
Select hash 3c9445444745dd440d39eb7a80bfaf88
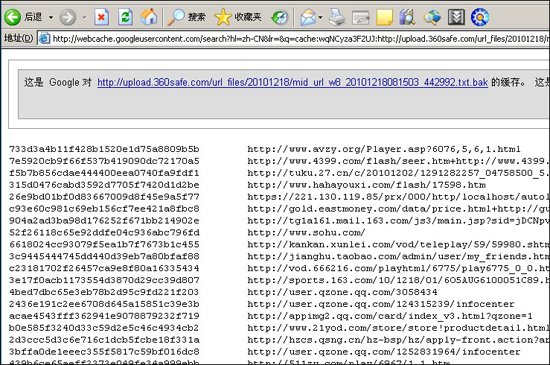pos(104,256)
